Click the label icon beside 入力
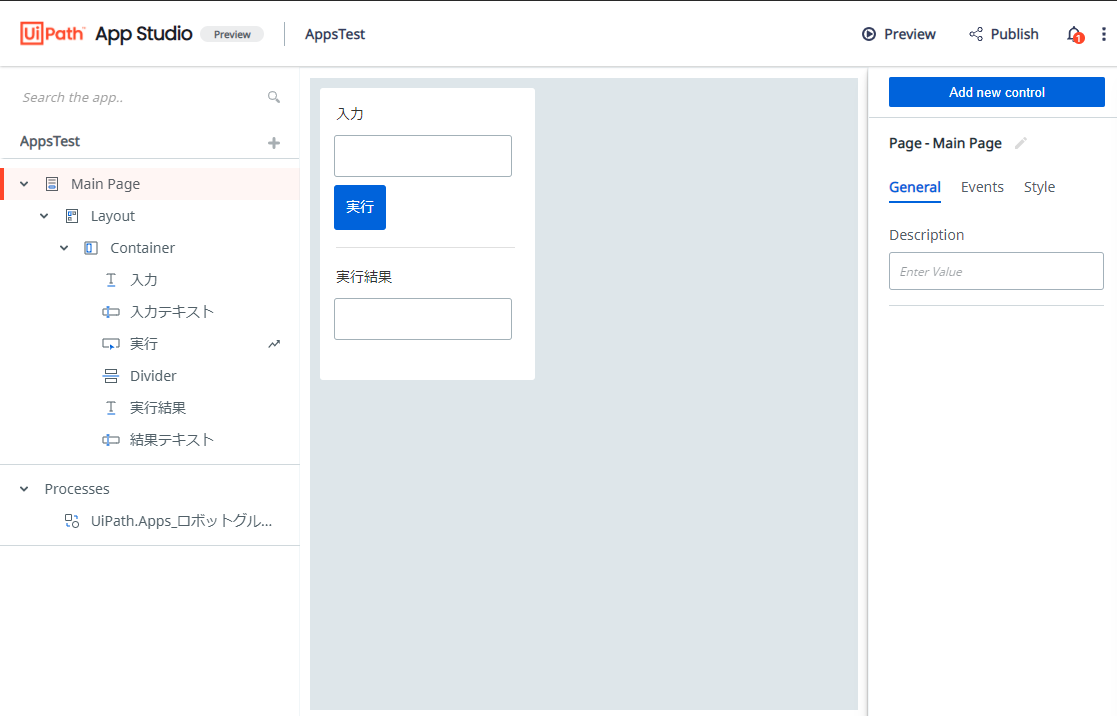This screenshot has height=716, width=1117. [111, 280]
